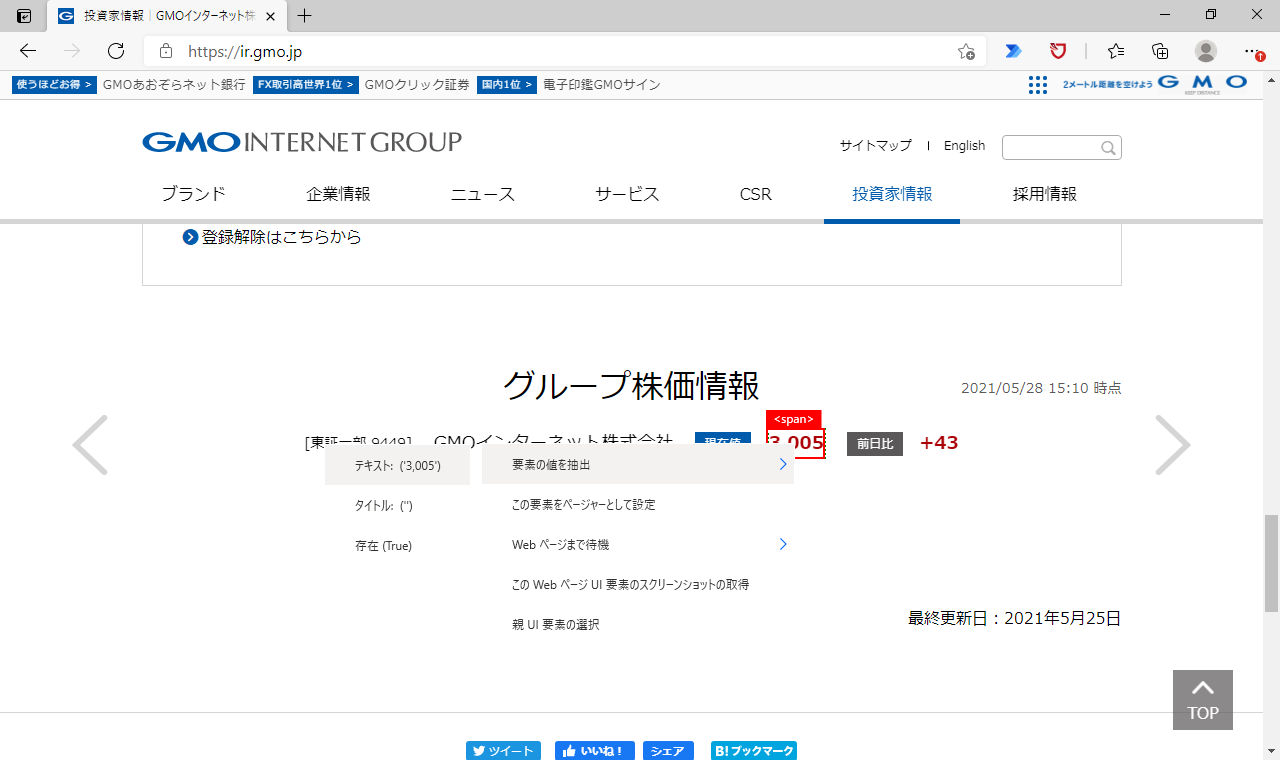Open the ブランド navigation tab
This screenshot has width=1280, height=760.
193,194
